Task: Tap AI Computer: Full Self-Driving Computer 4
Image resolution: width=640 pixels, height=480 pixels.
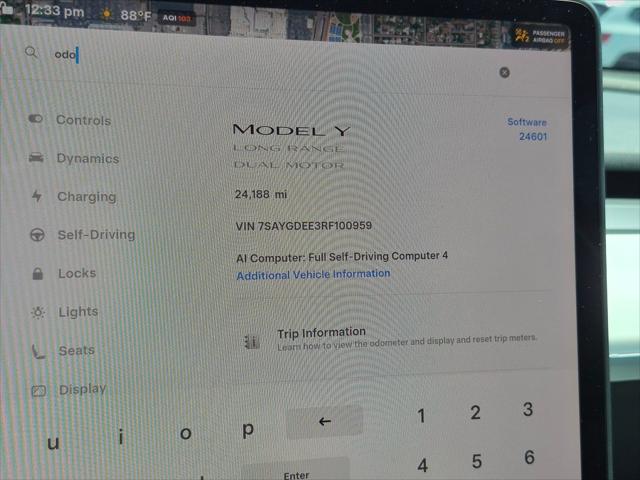Action: [342, 257]
